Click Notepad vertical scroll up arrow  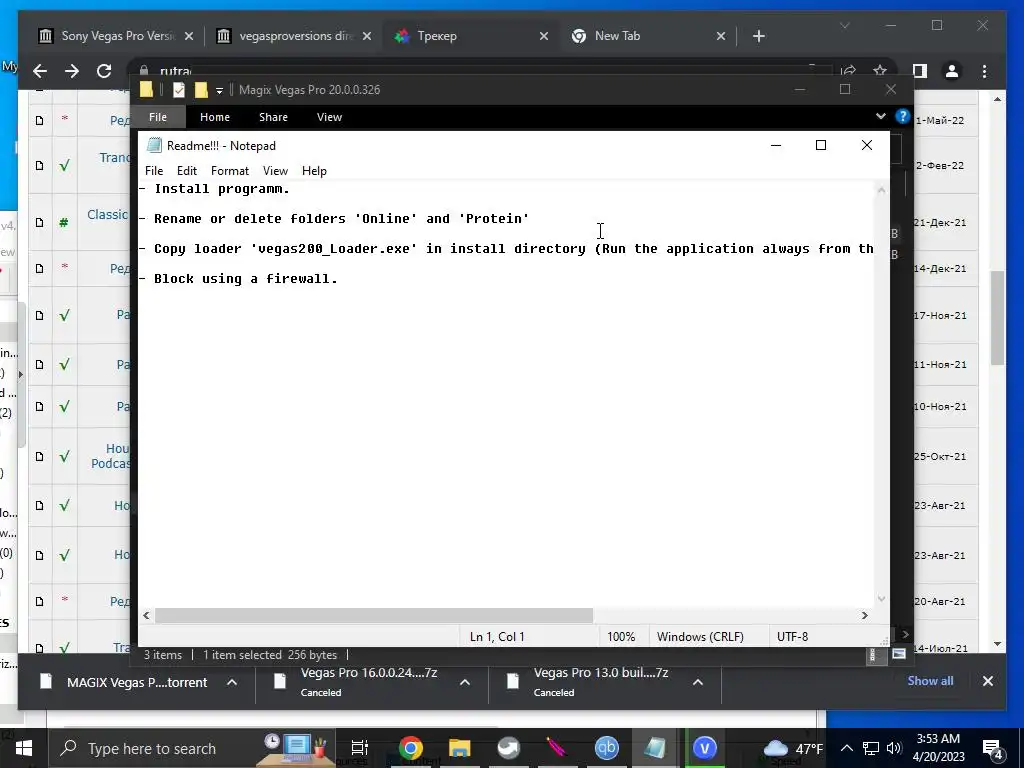click(x=882, y=190)
